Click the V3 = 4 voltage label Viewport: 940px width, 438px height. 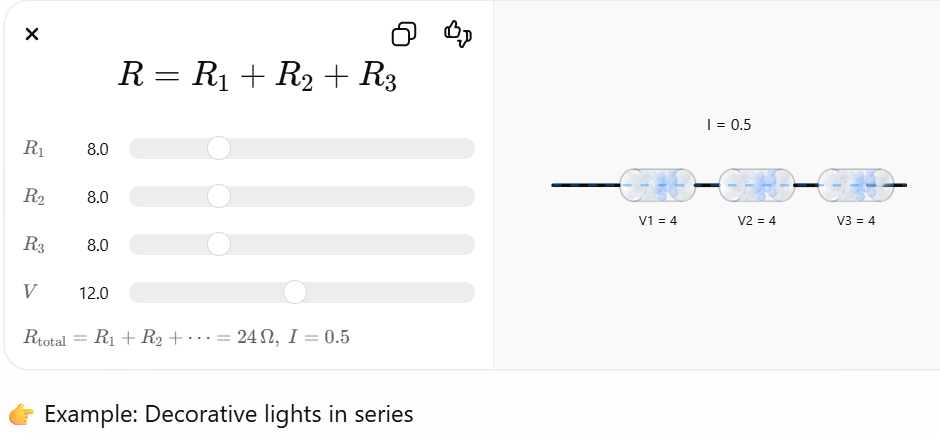click(x=856, y=221)
